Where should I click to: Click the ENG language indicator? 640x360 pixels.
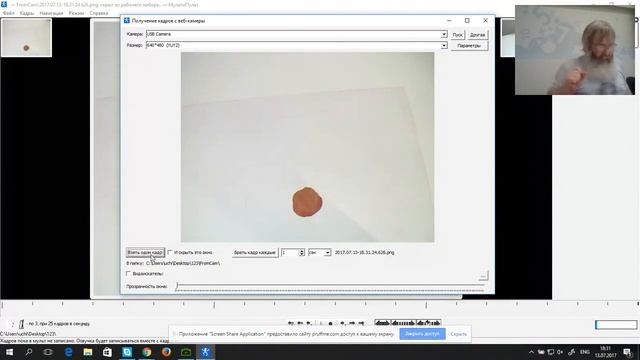point(585,352)
